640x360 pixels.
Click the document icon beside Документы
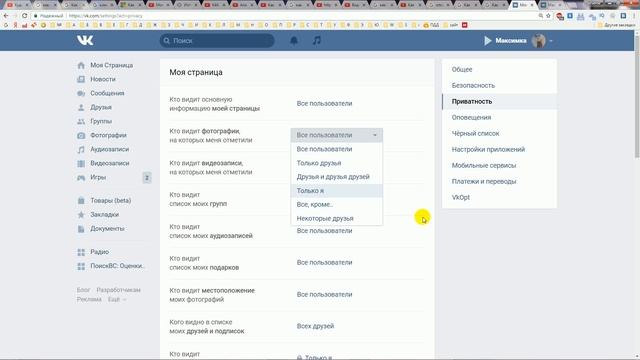pyautogui.click(x=81, y=229)
